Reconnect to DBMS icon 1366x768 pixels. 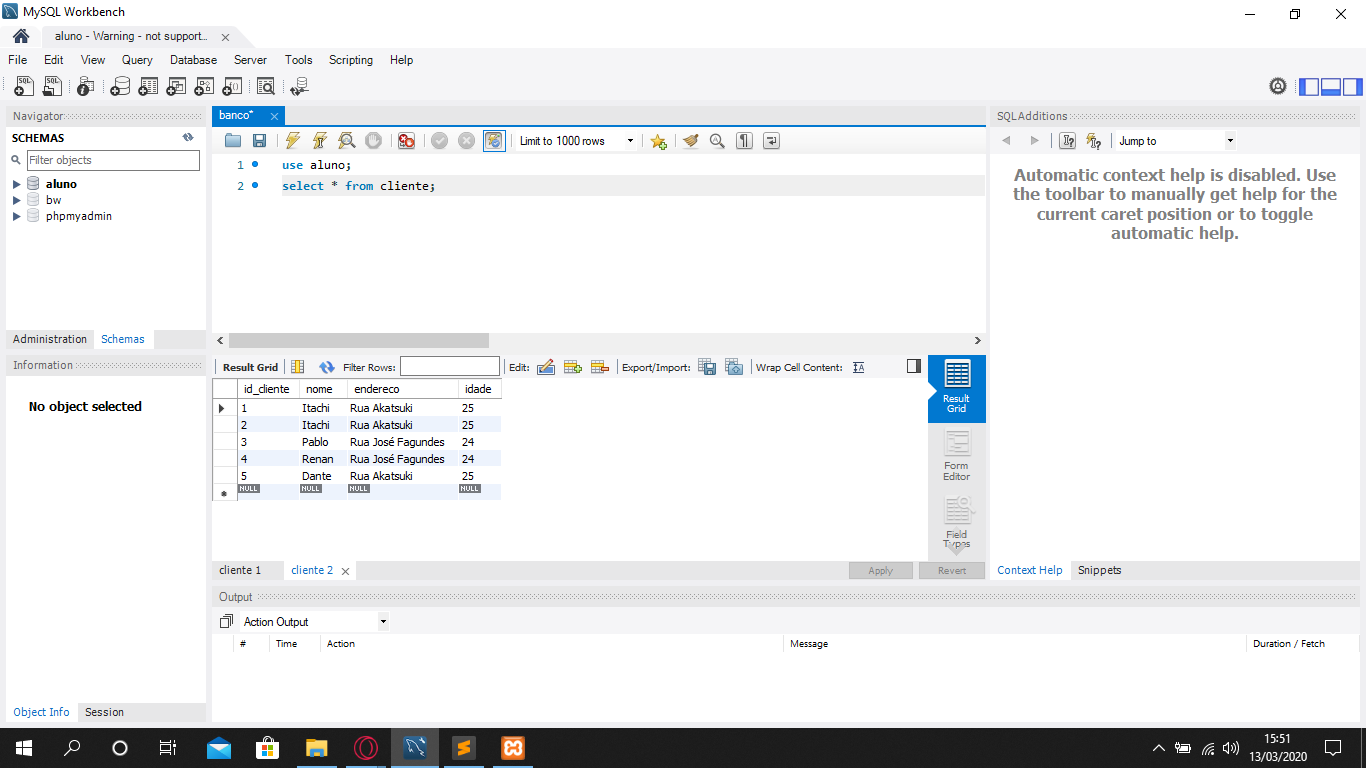298,87
